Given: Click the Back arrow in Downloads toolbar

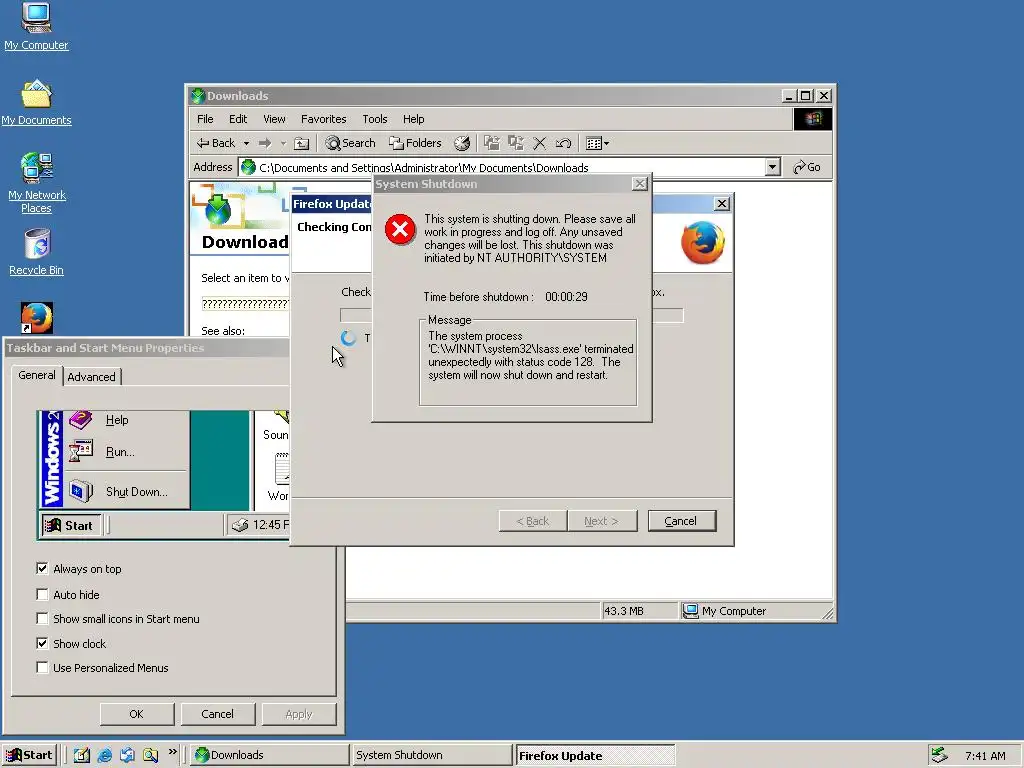Looking at the screenshot, I should point(216,143).
